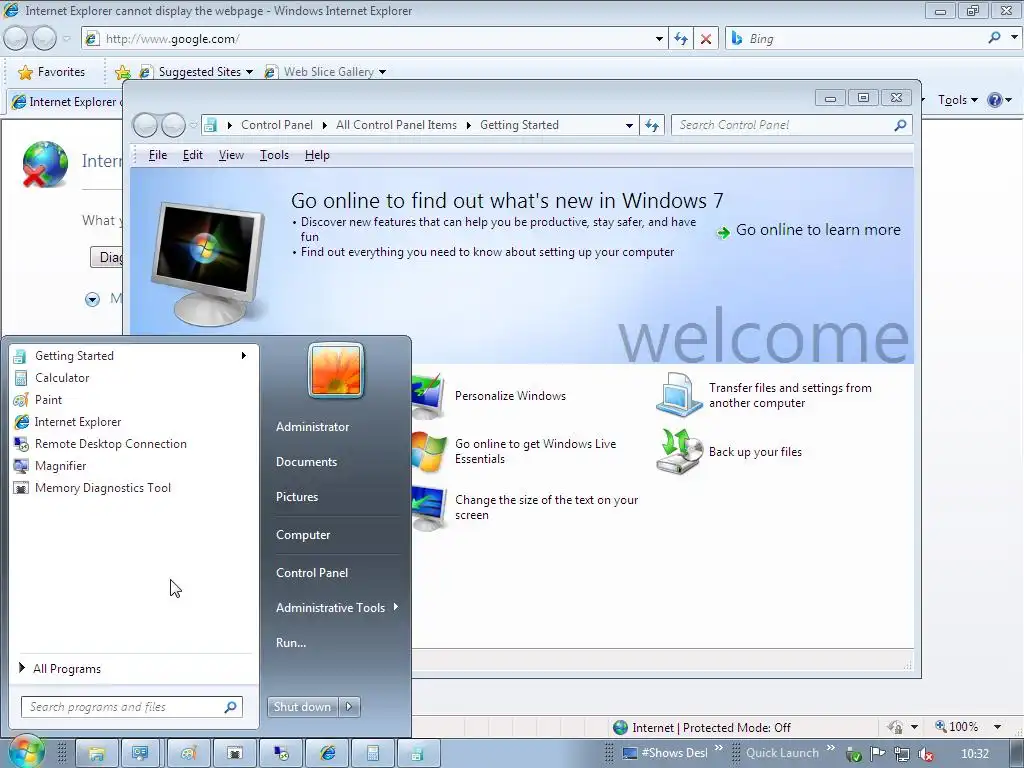The width and height of the screenshot is (1024, 768).
Task: Switch to Internet Explorer on the taskbar
Action: (x=326, y=754)
